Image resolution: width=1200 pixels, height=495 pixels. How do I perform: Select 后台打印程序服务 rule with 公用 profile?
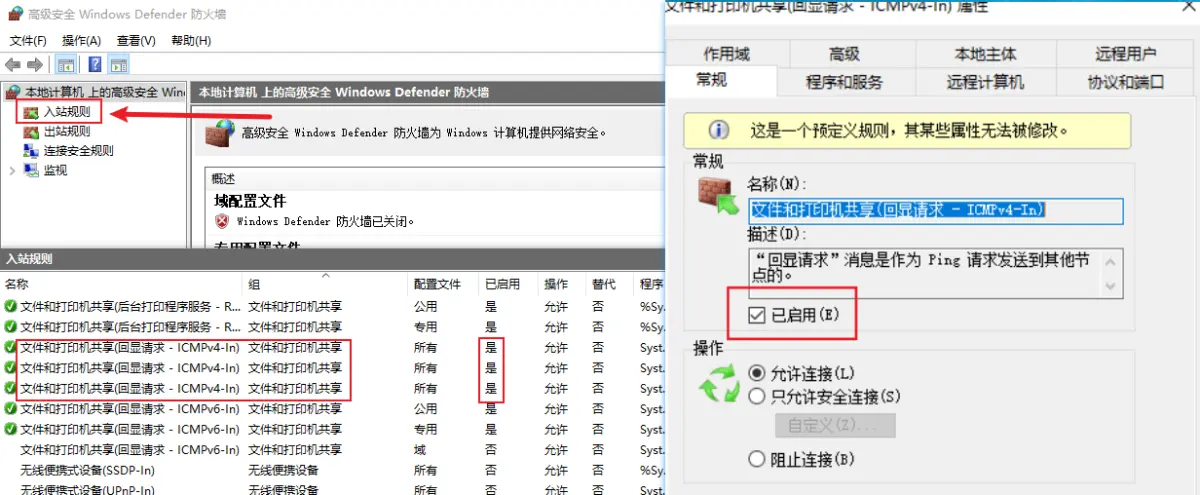(x=332, y=307)
